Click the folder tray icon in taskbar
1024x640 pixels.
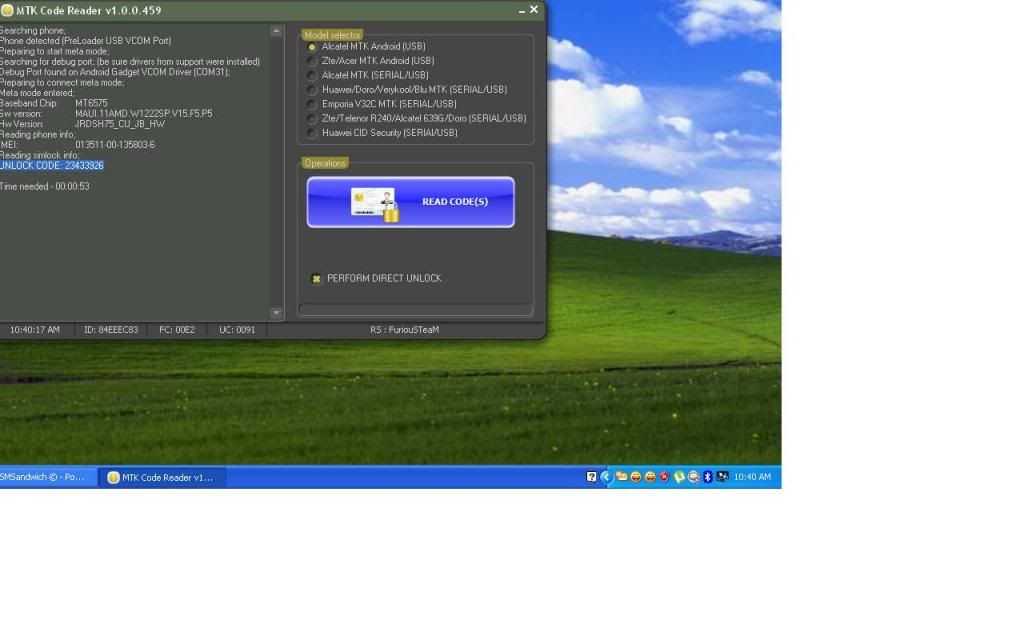tap(621, 477)
